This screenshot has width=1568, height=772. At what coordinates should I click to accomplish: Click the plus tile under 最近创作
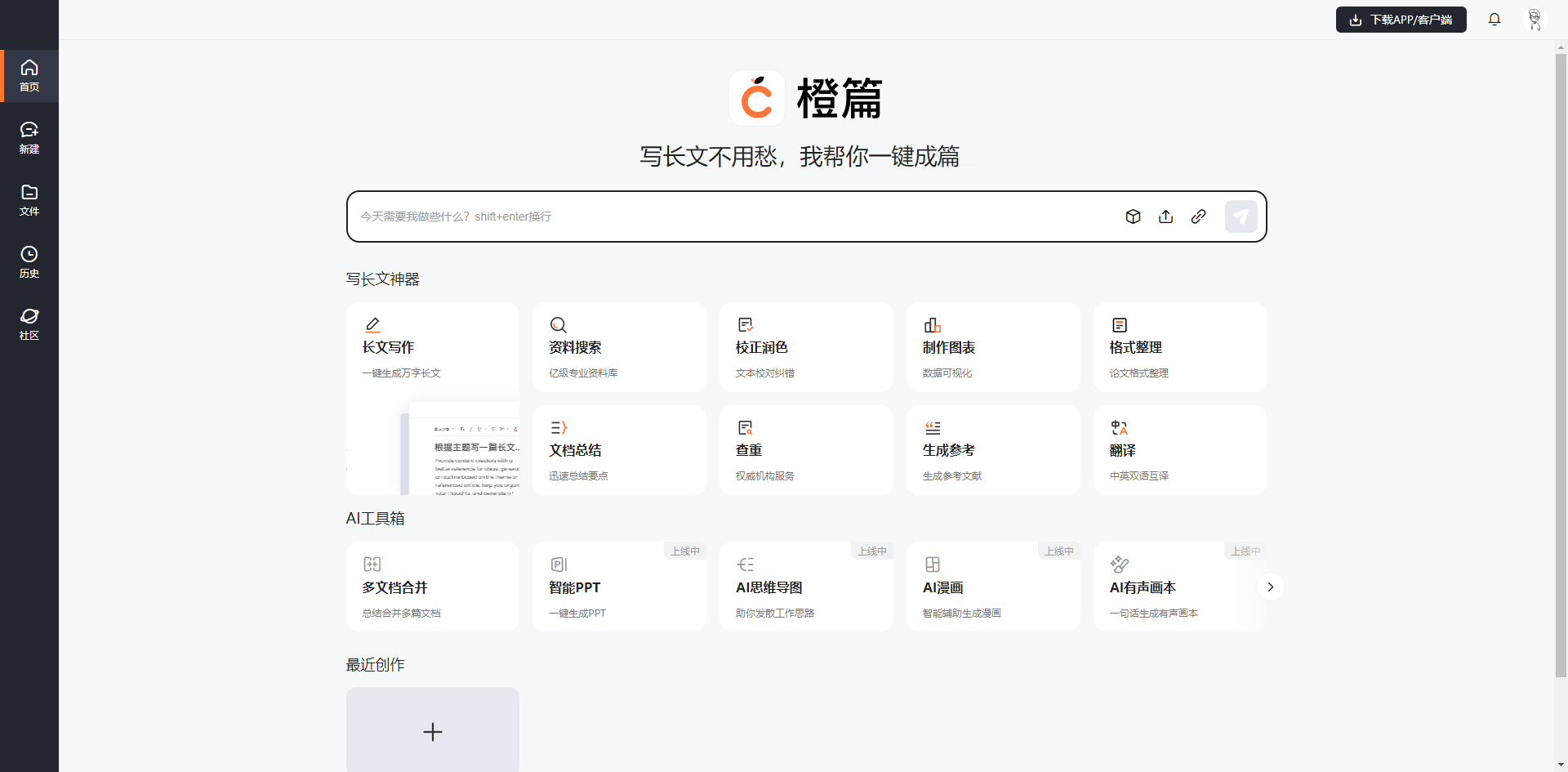pos(433,730)
